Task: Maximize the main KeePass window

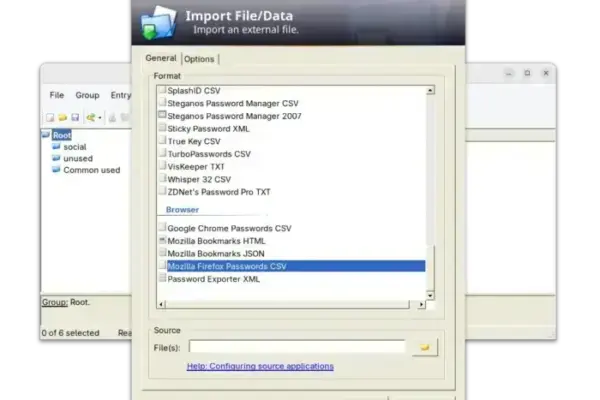Action: (527, 73)
